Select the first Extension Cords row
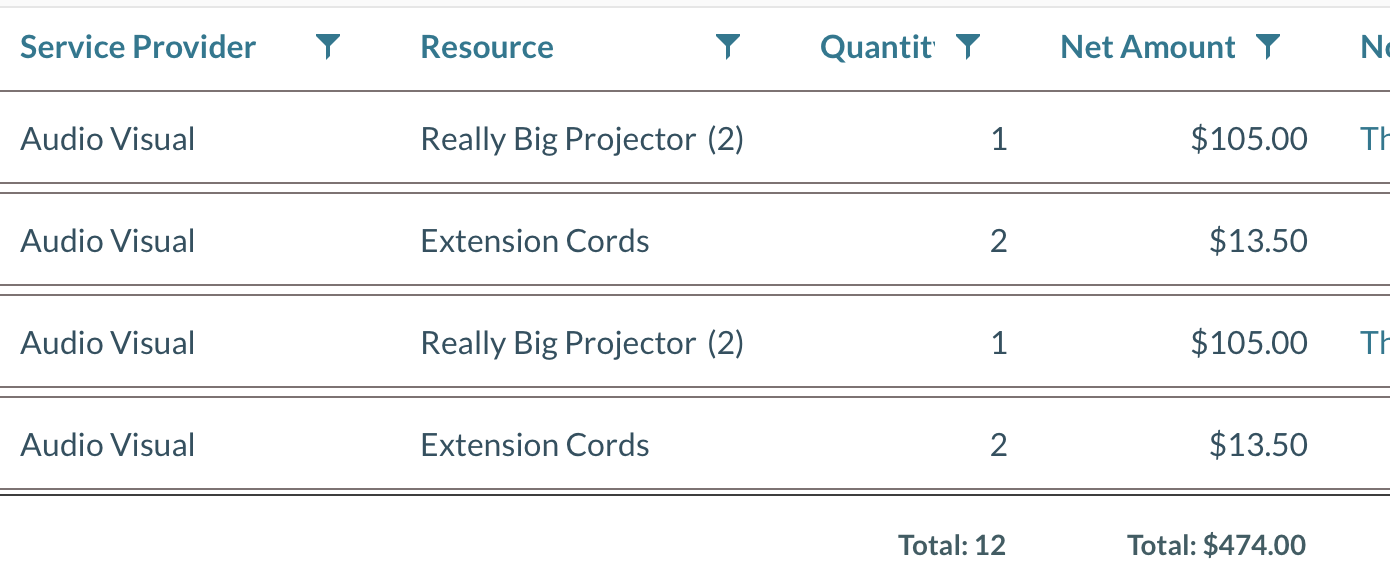Screen dimensions: 1390x586 [535, 240]
